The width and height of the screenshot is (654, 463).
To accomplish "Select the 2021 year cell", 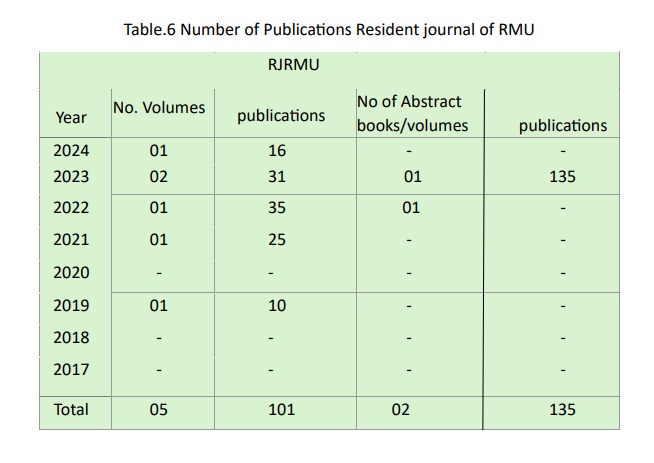I will click(71, 240).
